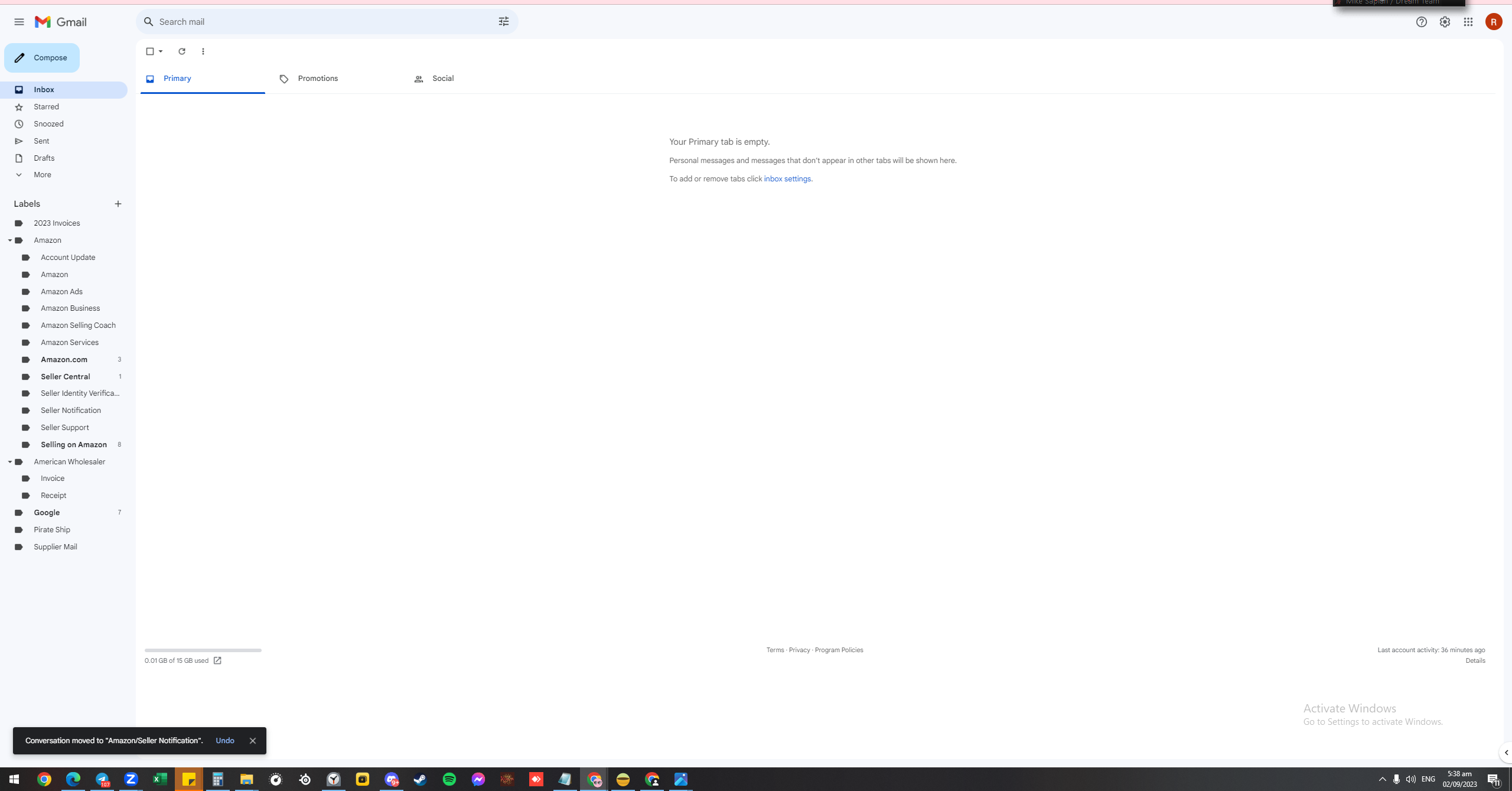Click the storage usage bar
This screenshot has height=791, width=1512.
coord(203,650)
